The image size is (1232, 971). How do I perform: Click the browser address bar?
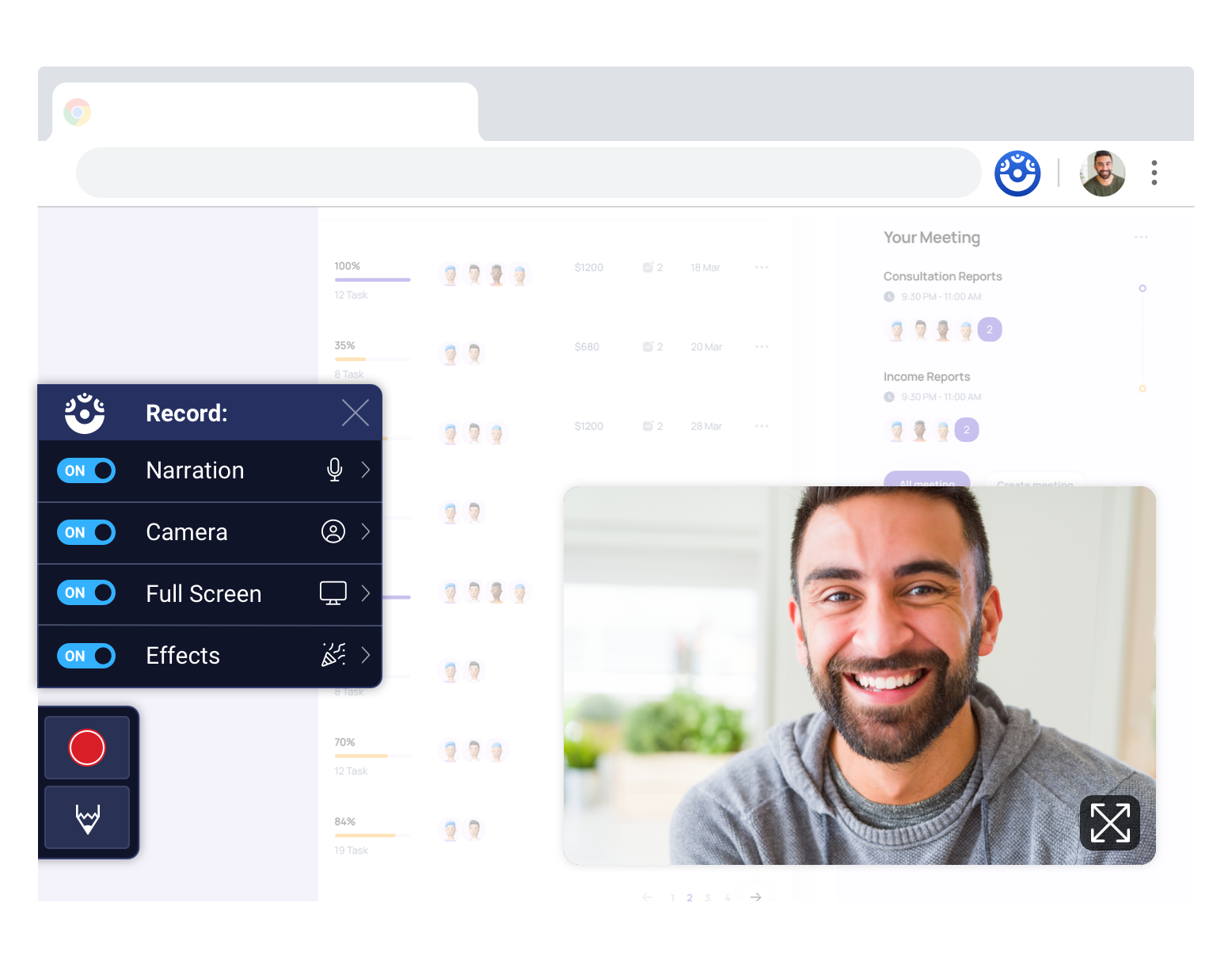click(x=528, y=173)
